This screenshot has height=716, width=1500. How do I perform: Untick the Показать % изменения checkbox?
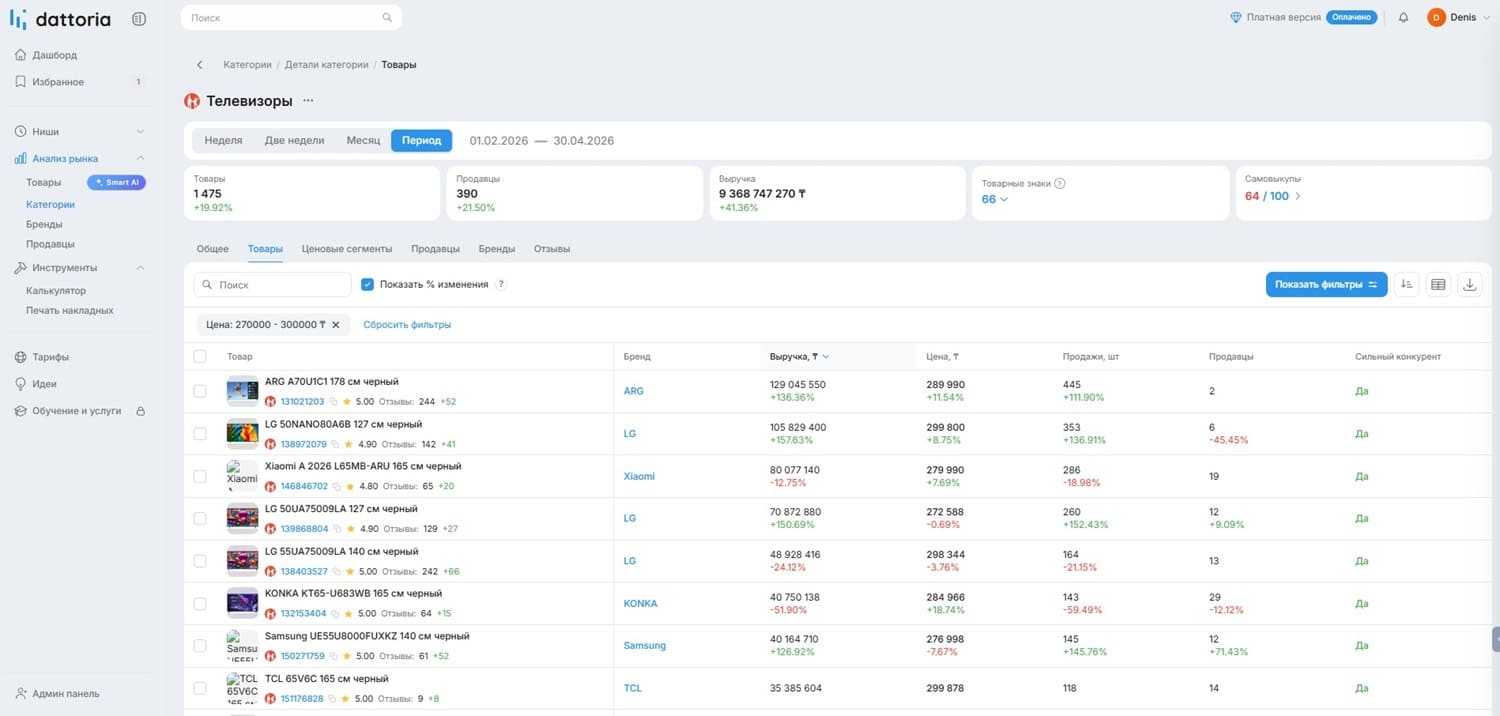[x=367, y=285]
